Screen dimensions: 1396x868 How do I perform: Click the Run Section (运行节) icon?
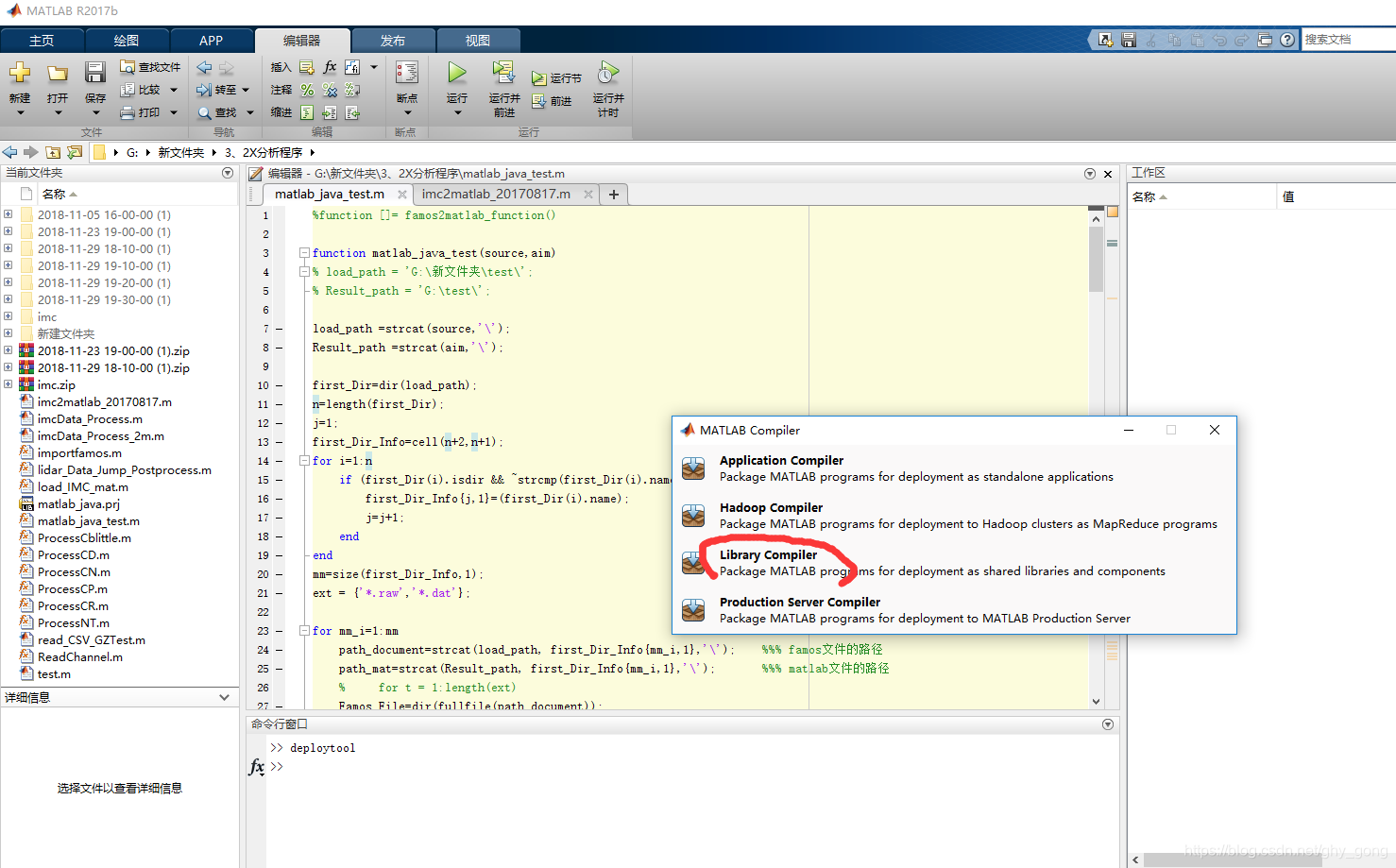point(539,78)
